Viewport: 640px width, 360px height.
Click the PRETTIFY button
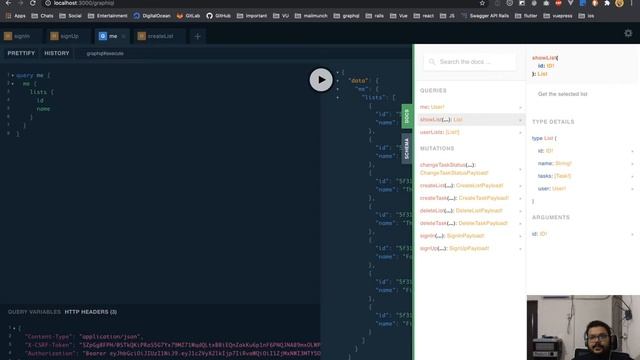(21, 53)
